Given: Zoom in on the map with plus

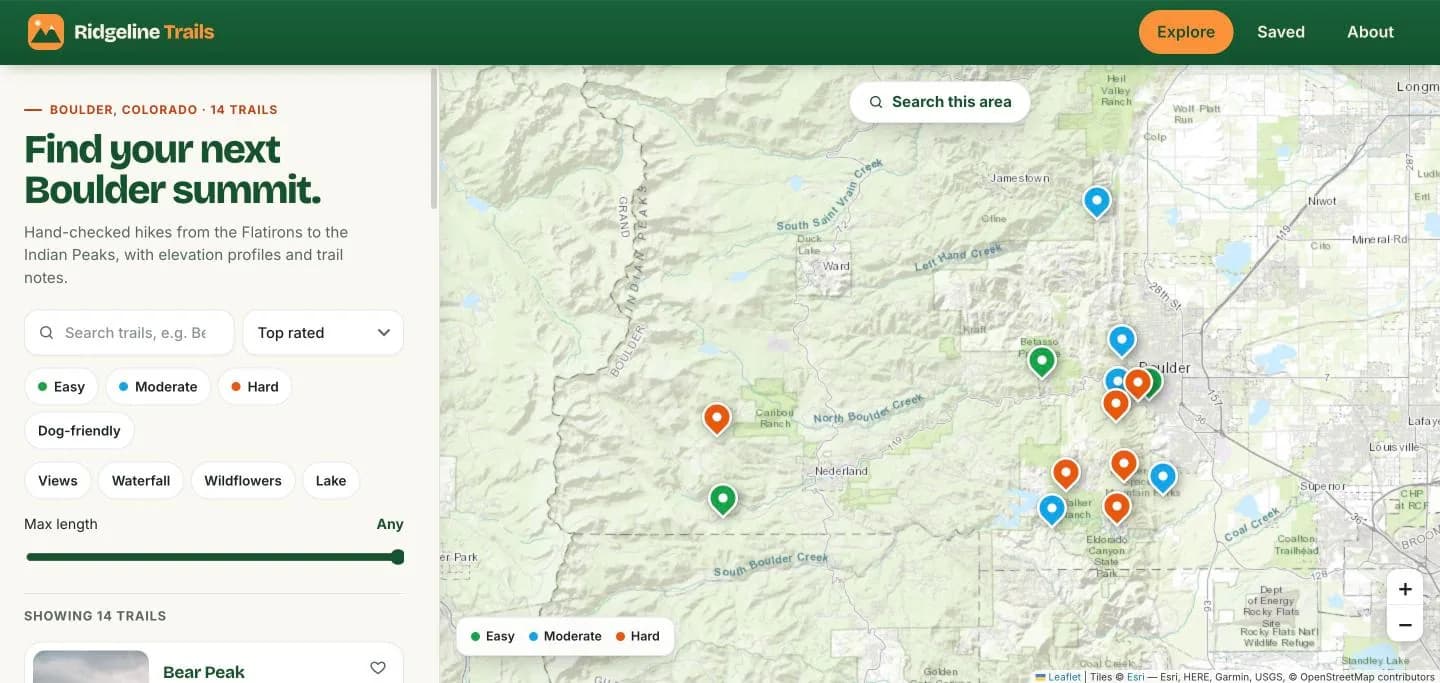Looking at the screenshot, I should 1405,589.
